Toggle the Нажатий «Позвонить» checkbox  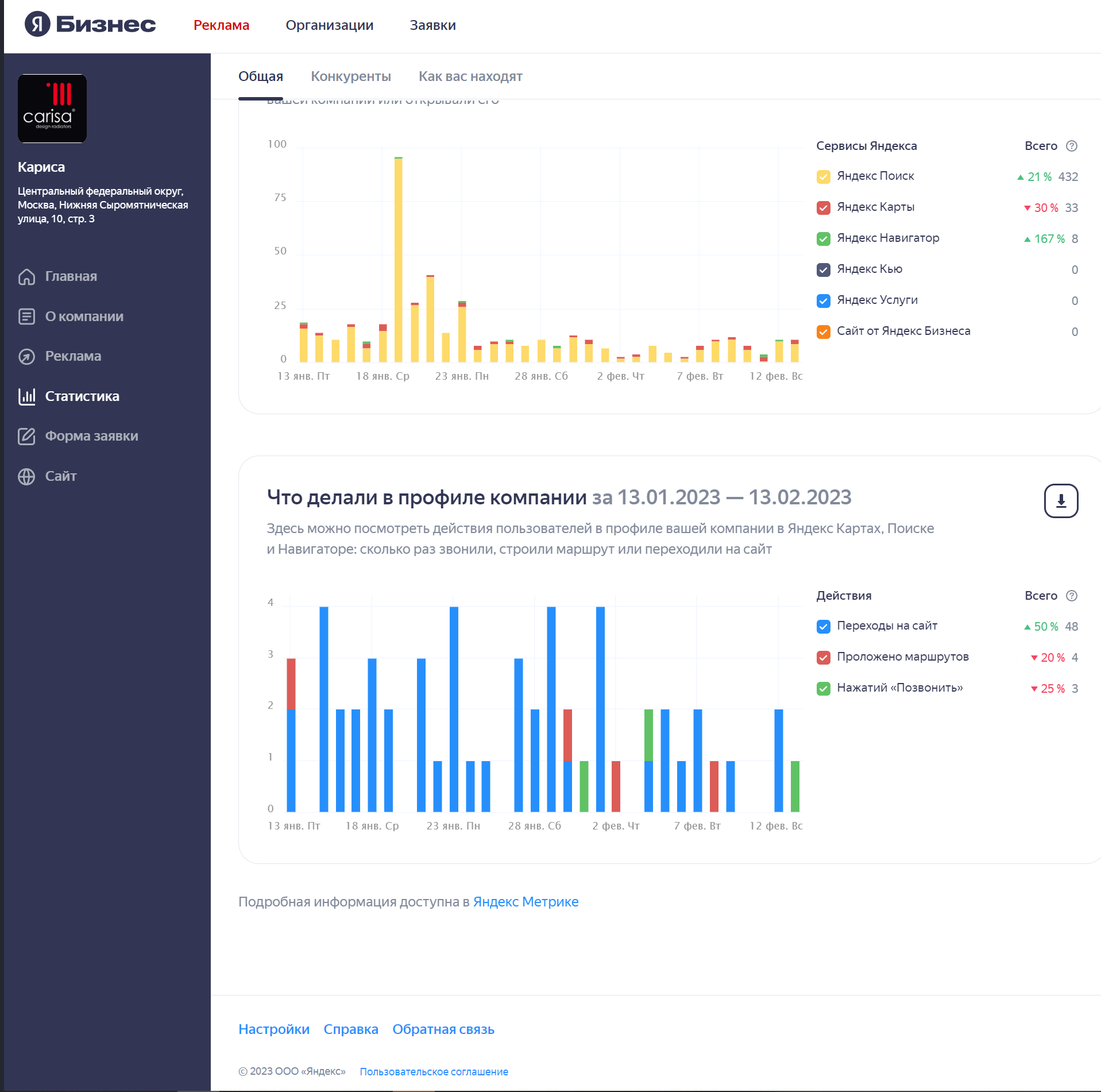(823, 689)
